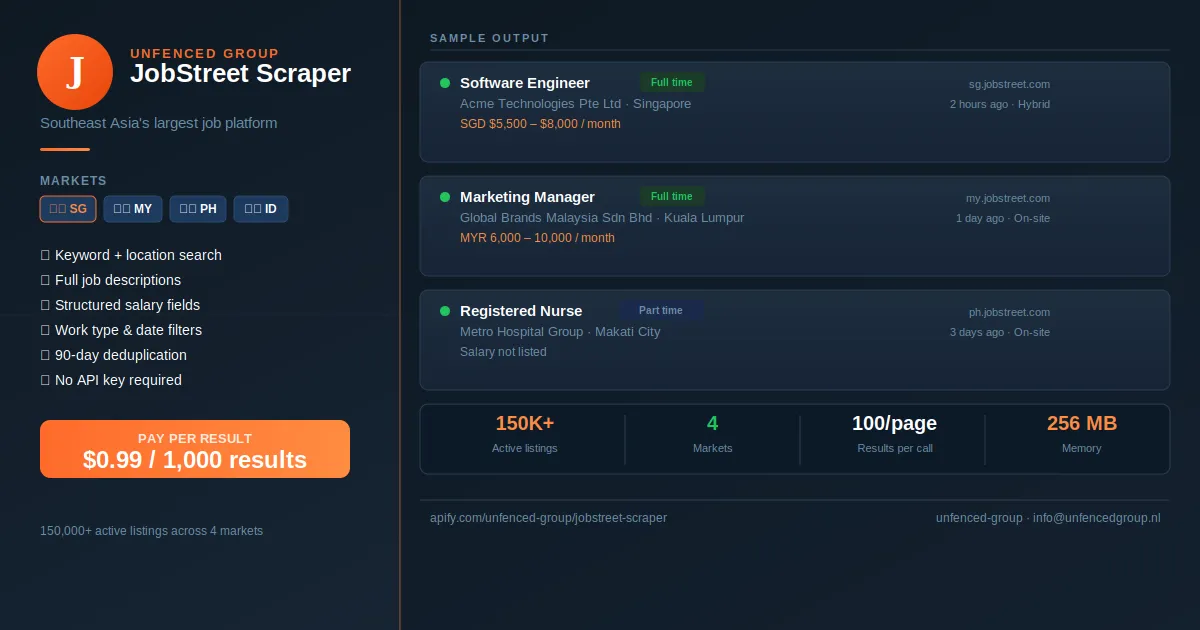Click Metro Hospital Group Makati City line
Image resolution: width=1200 pixels, height=630 pixels.
pos(560,332)
